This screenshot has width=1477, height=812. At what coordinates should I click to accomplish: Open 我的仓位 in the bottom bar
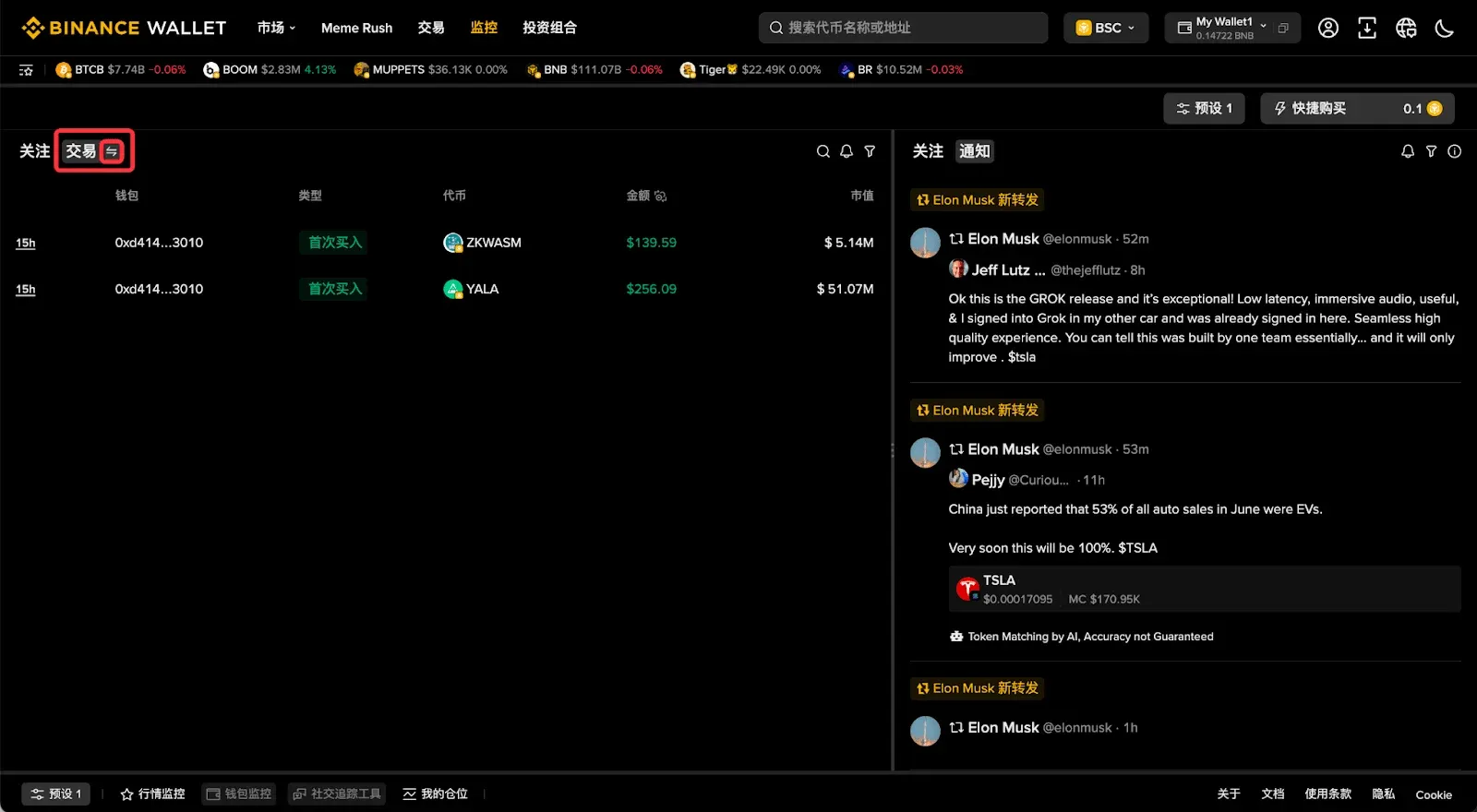coord(435,794)
